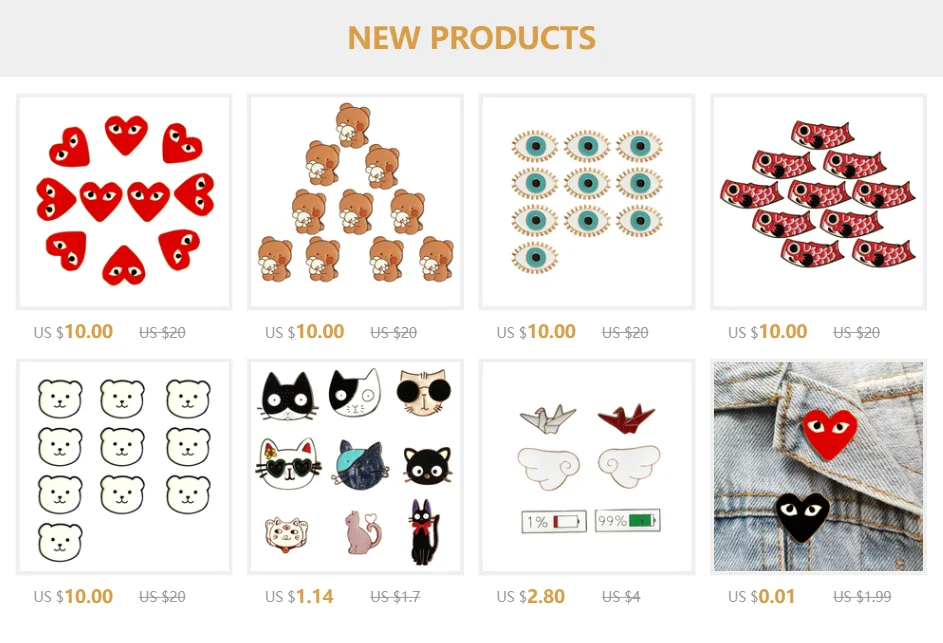The height and width of the screenshot is (643, 943).
Task: View the blue evil eye pins product
Action: tap(587, 202)
